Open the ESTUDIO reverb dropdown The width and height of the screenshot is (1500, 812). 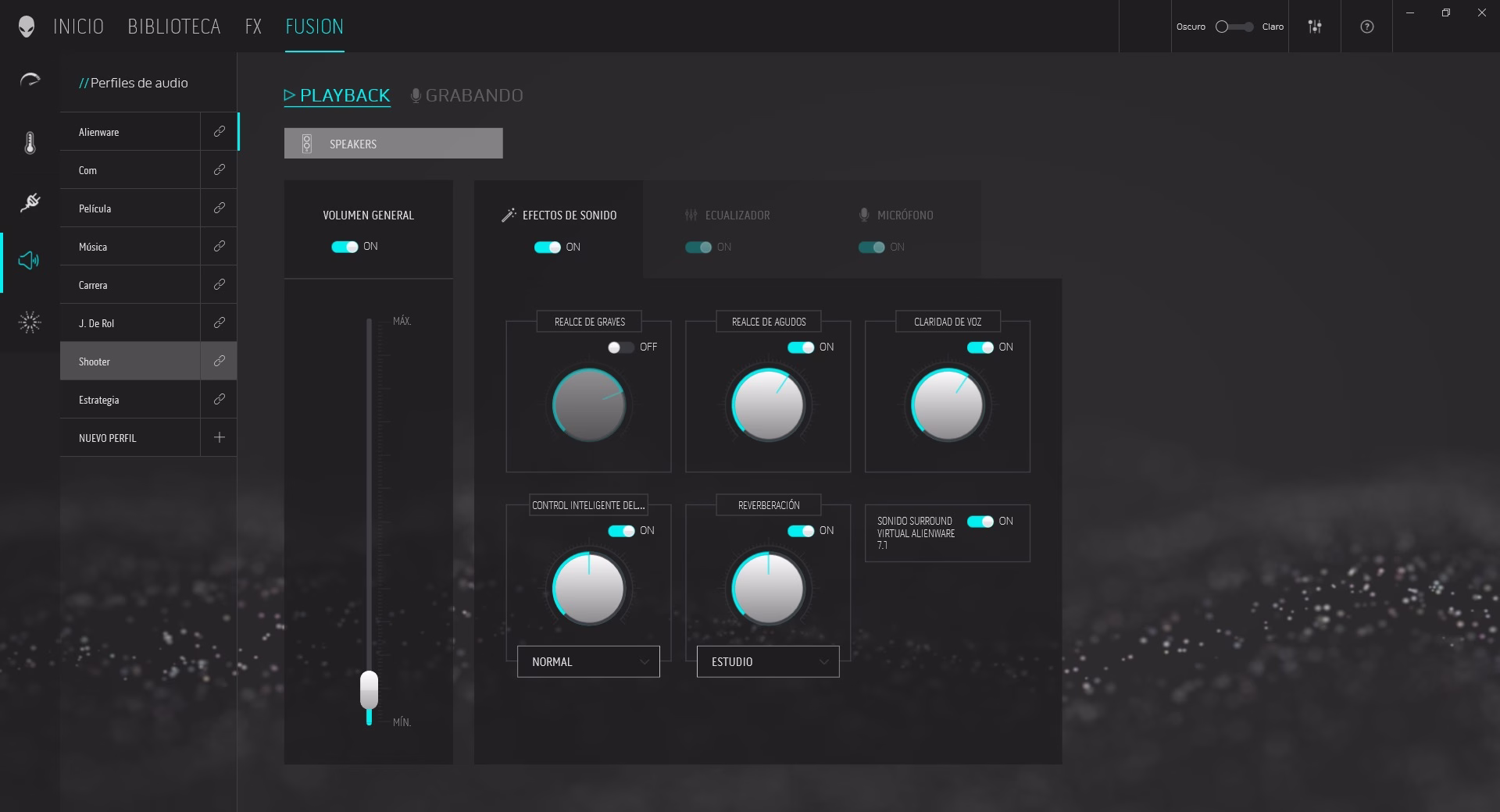coord(768,662)
